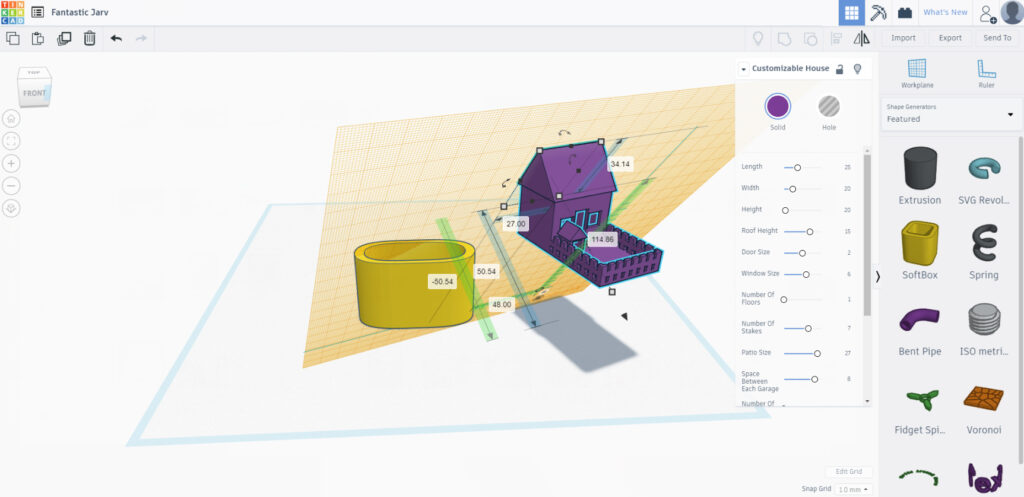The image size is (1024, 497).
Task: Click the Group shapes icon
Action: (x=784, y=39)
